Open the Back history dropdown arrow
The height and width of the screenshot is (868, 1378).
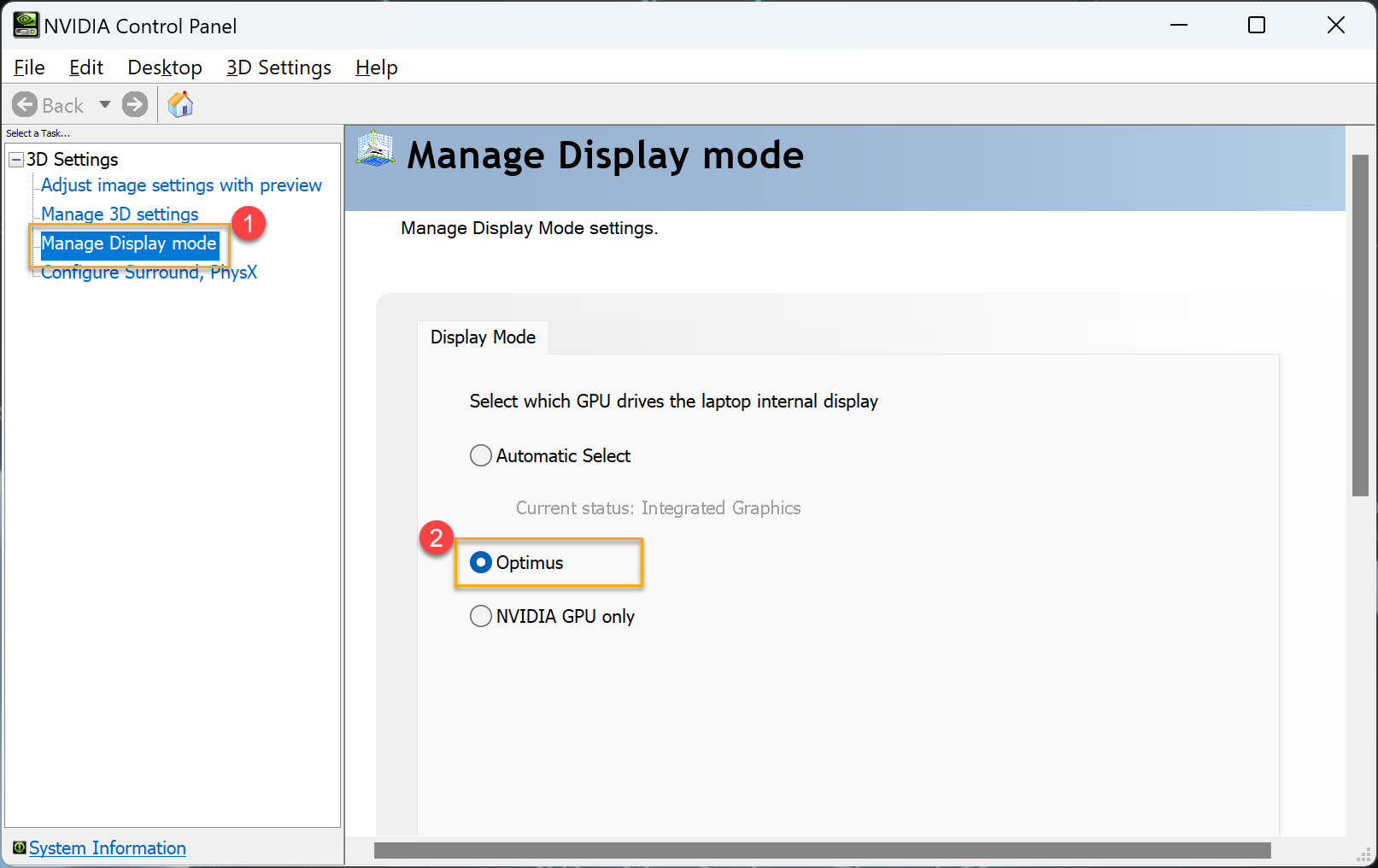(x=105, y=105)
